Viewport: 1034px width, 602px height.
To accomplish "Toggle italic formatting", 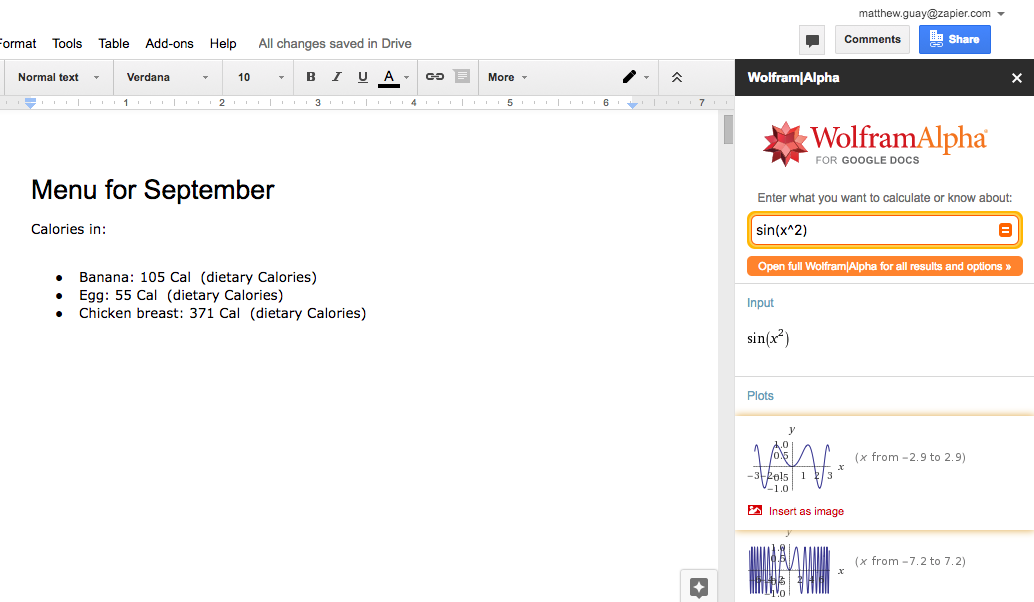I will pos(337,77).
